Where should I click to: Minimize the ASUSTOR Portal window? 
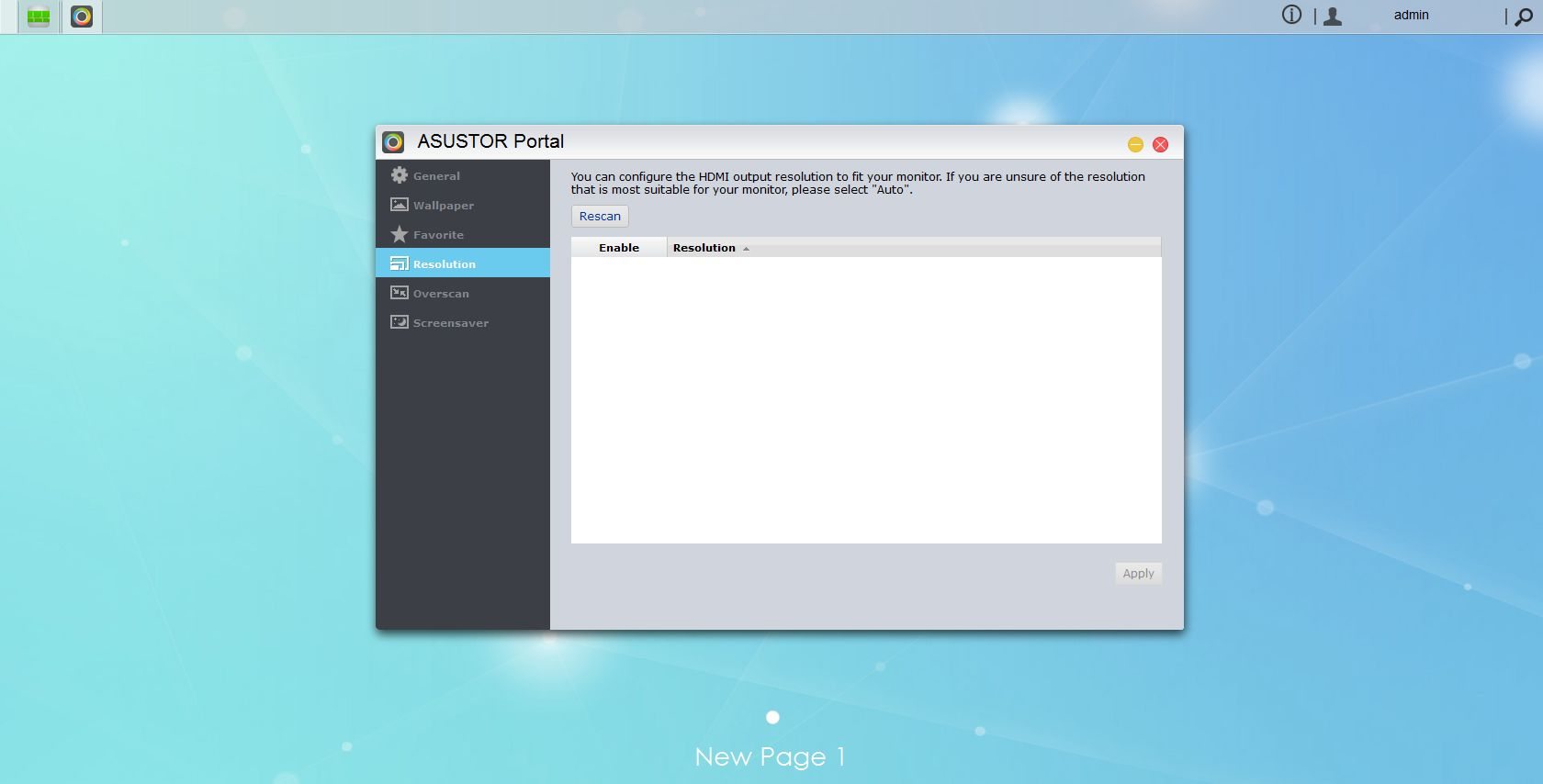[x=1135, y=144]
